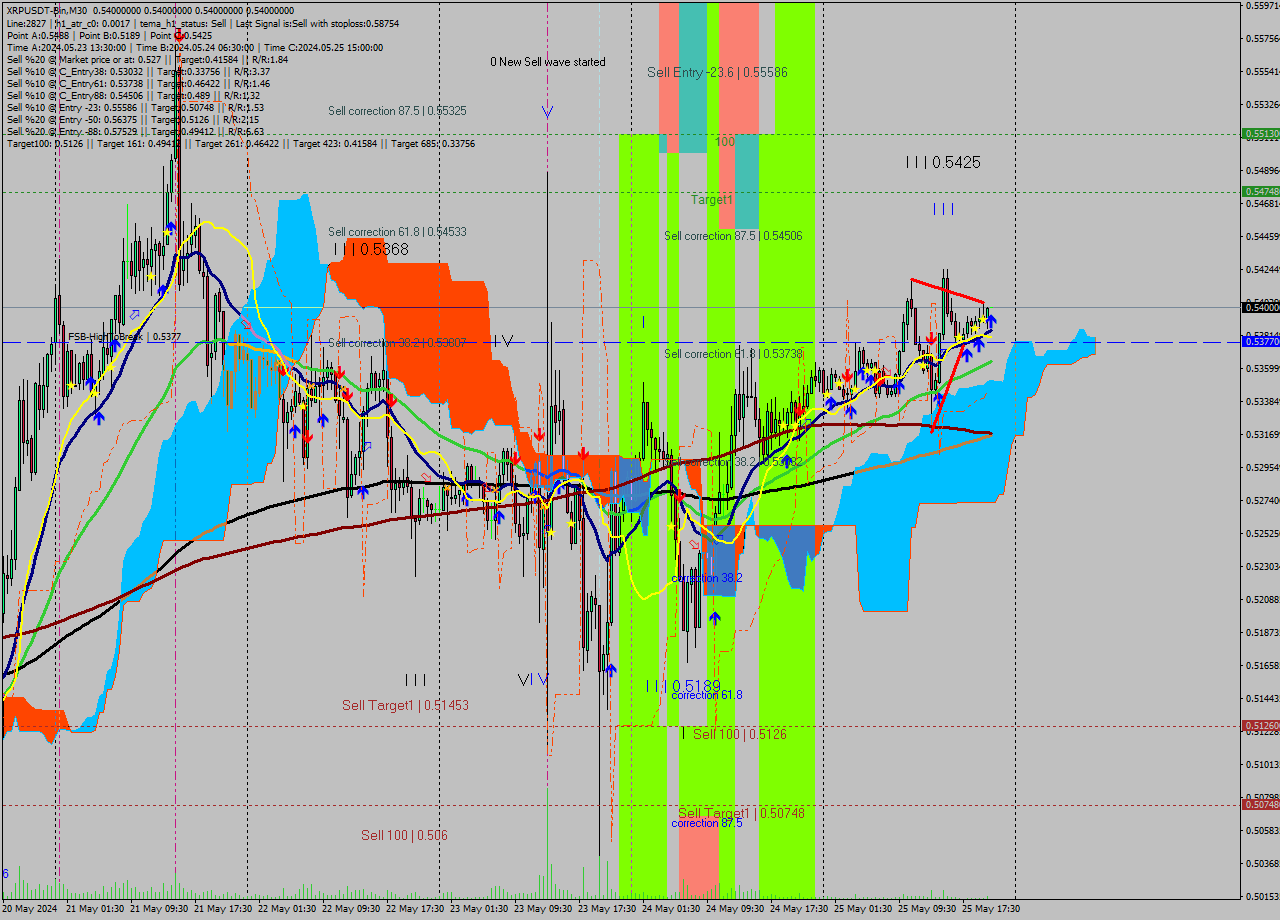Viewport: 1280px width, 920px height.
Task: Click 'Sell correction 61.8 | 0.53738' label
Action: coord(733,354)
